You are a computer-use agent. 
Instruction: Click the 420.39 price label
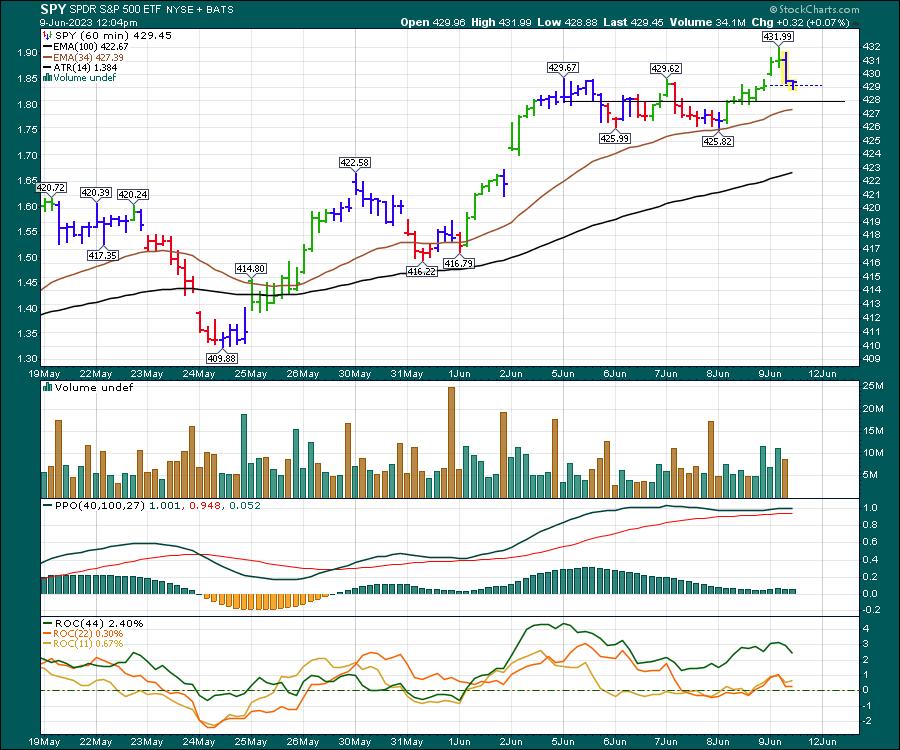coord(96,193)
